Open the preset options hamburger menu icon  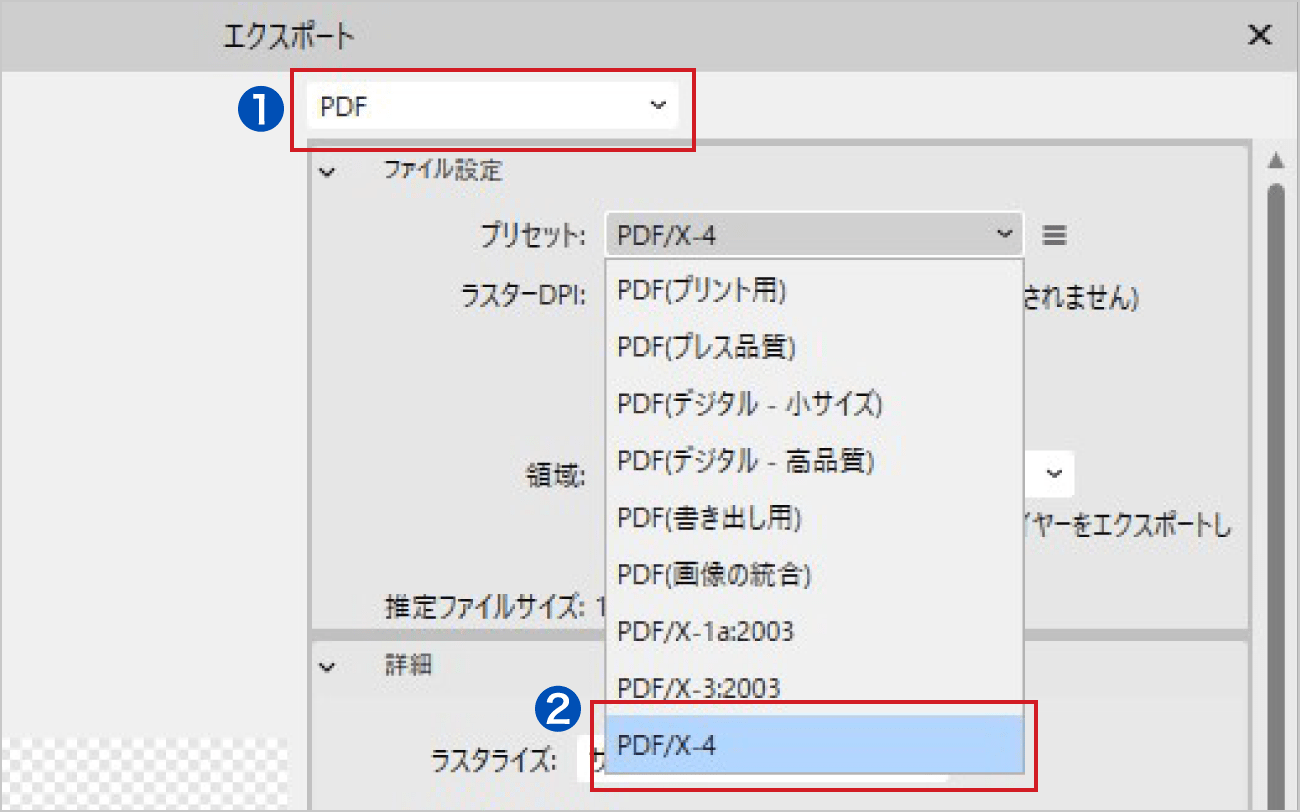(1054, 236)
